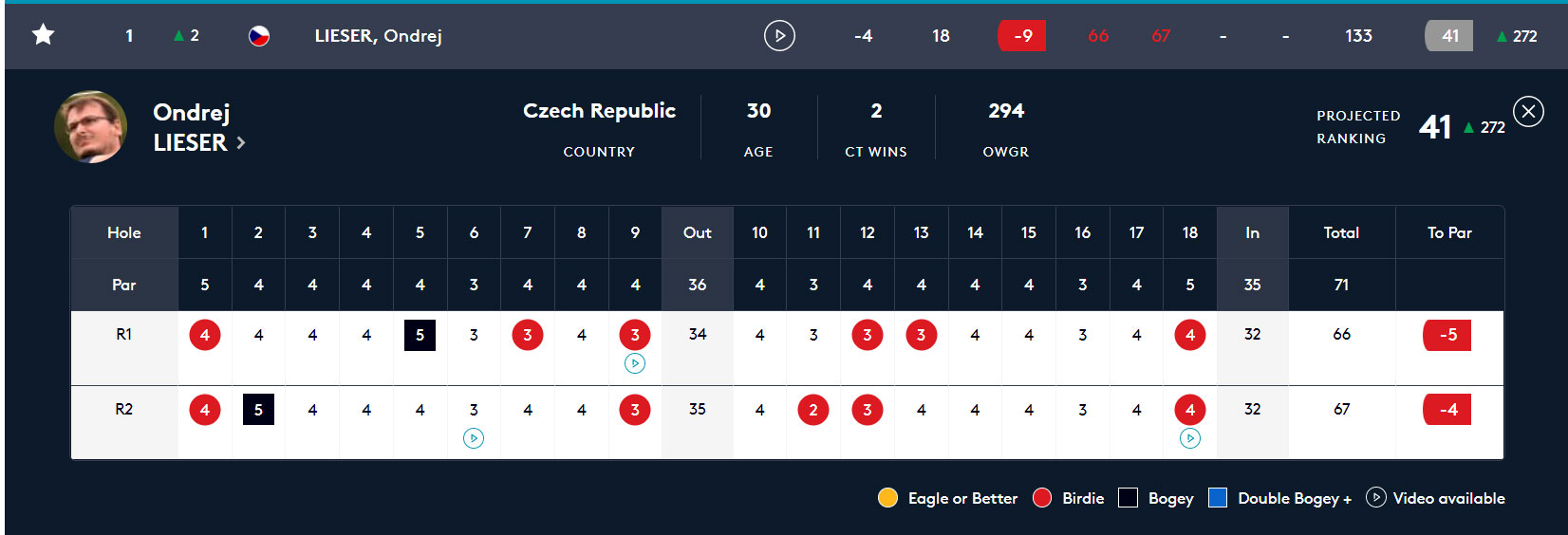Play R2 hole 18 video
1568x535 pixels.
point(1190,438)
